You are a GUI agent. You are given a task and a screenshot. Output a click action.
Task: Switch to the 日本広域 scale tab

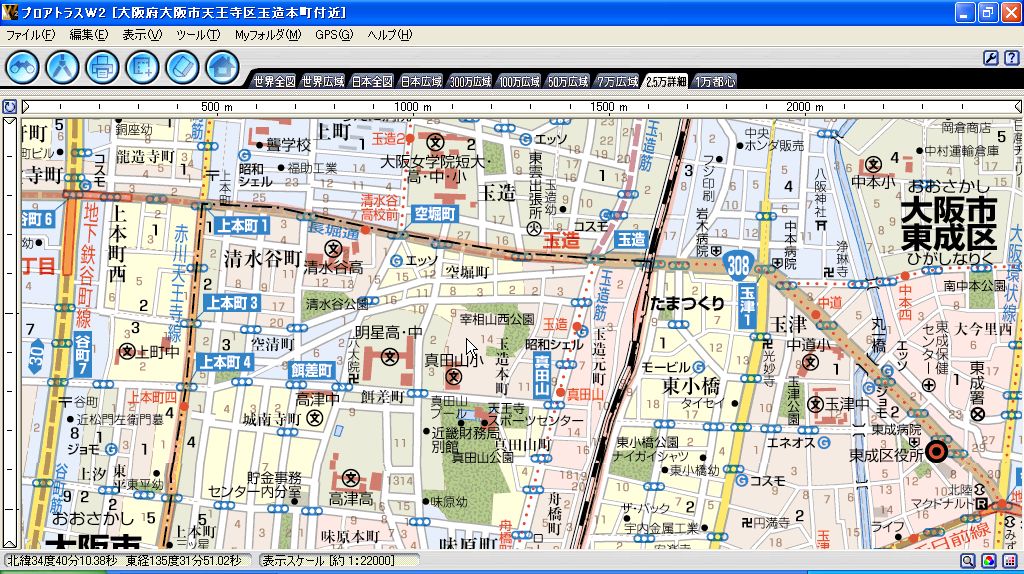tap(420, 82)
